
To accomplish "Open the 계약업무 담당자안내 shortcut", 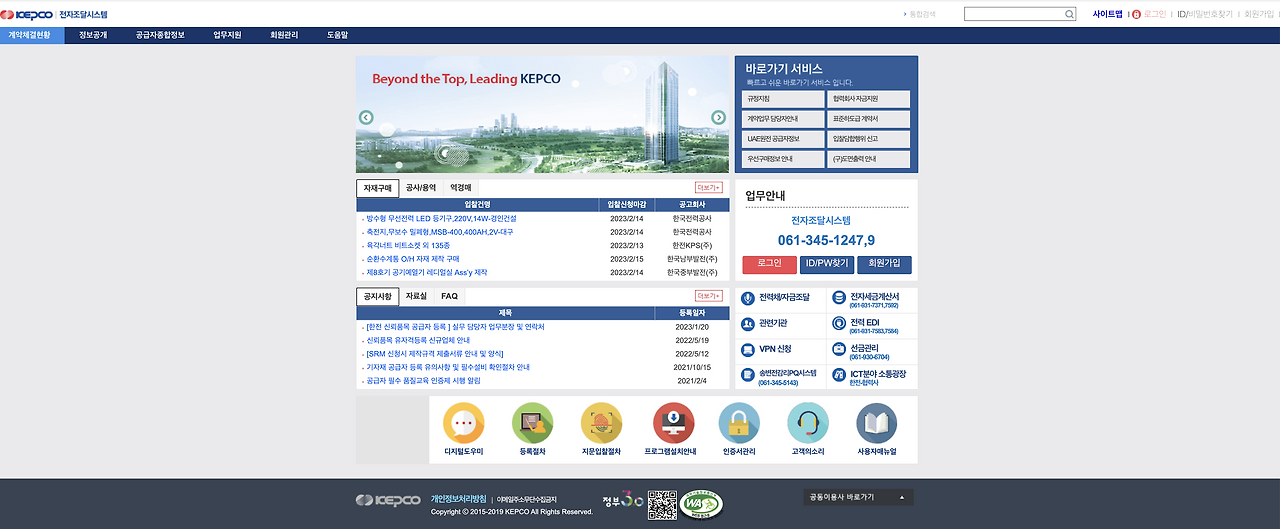I will (784, 119).
